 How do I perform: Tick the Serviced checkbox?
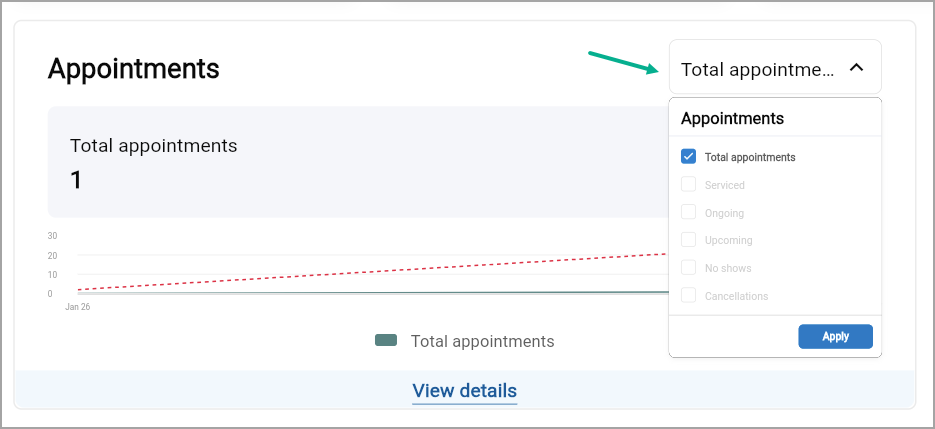(688, 184)
